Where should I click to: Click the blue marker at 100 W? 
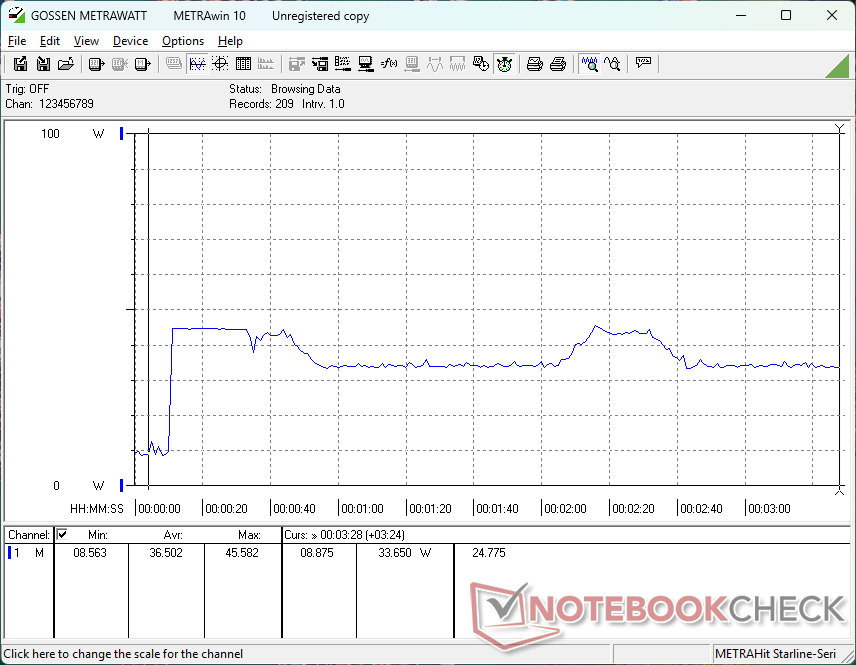(122, 134)
